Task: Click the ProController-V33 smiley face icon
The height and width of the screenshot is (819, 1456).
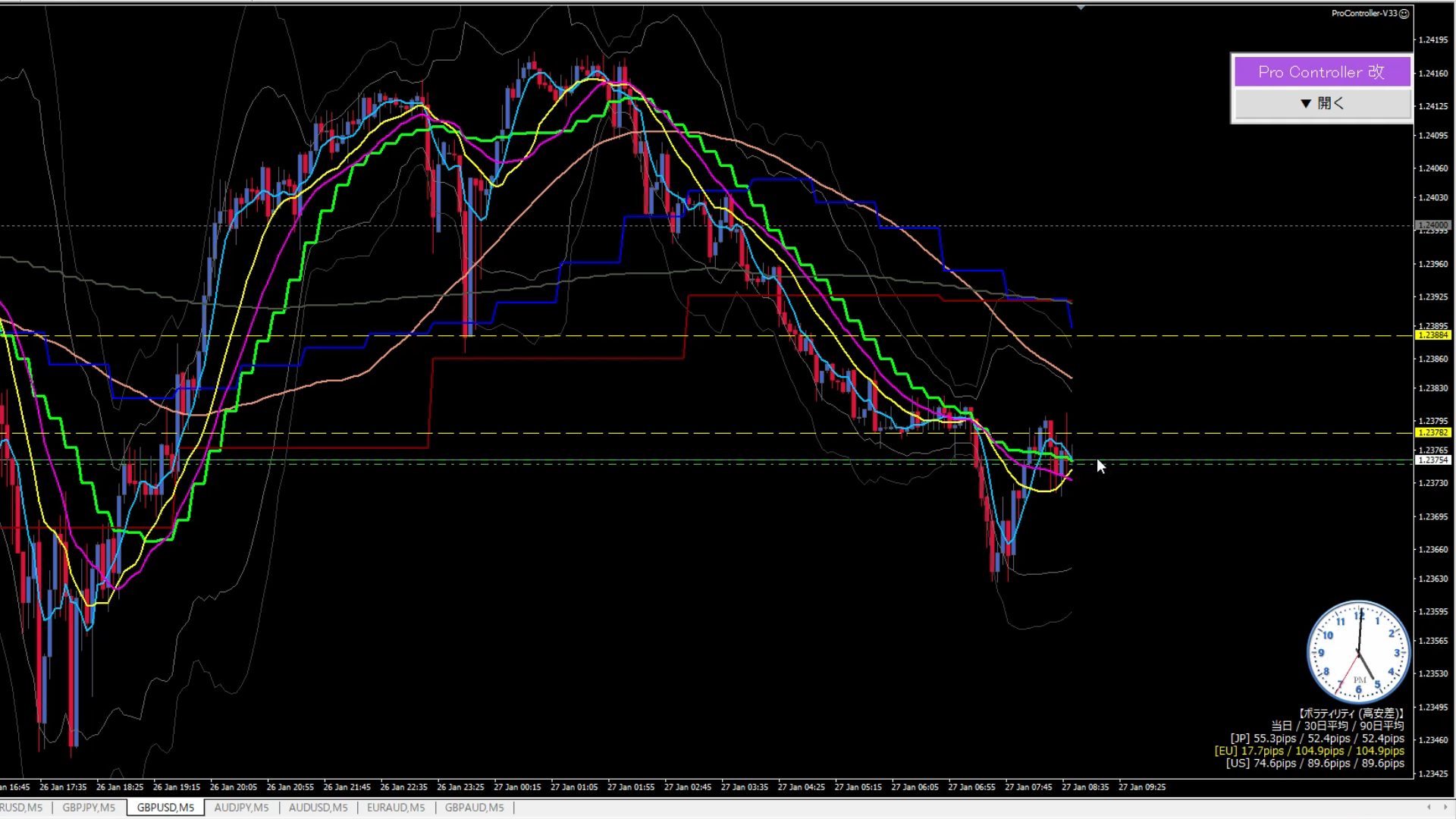Action: click(1404, 14)
